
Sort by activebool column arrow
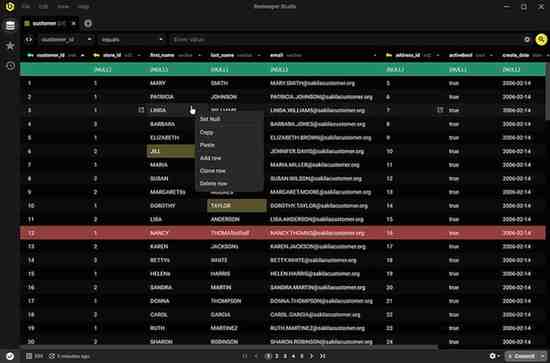(491, 55)
